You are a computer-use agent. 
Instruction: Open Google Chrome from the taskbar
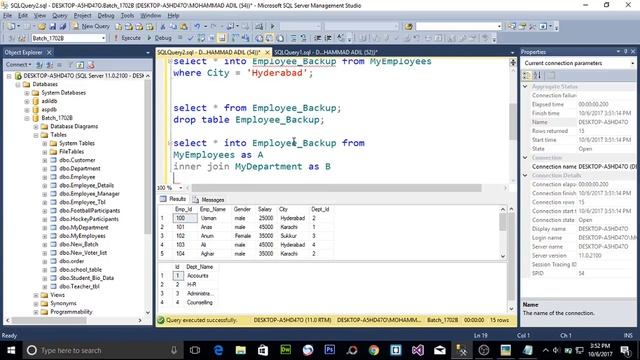coord(373,350)
